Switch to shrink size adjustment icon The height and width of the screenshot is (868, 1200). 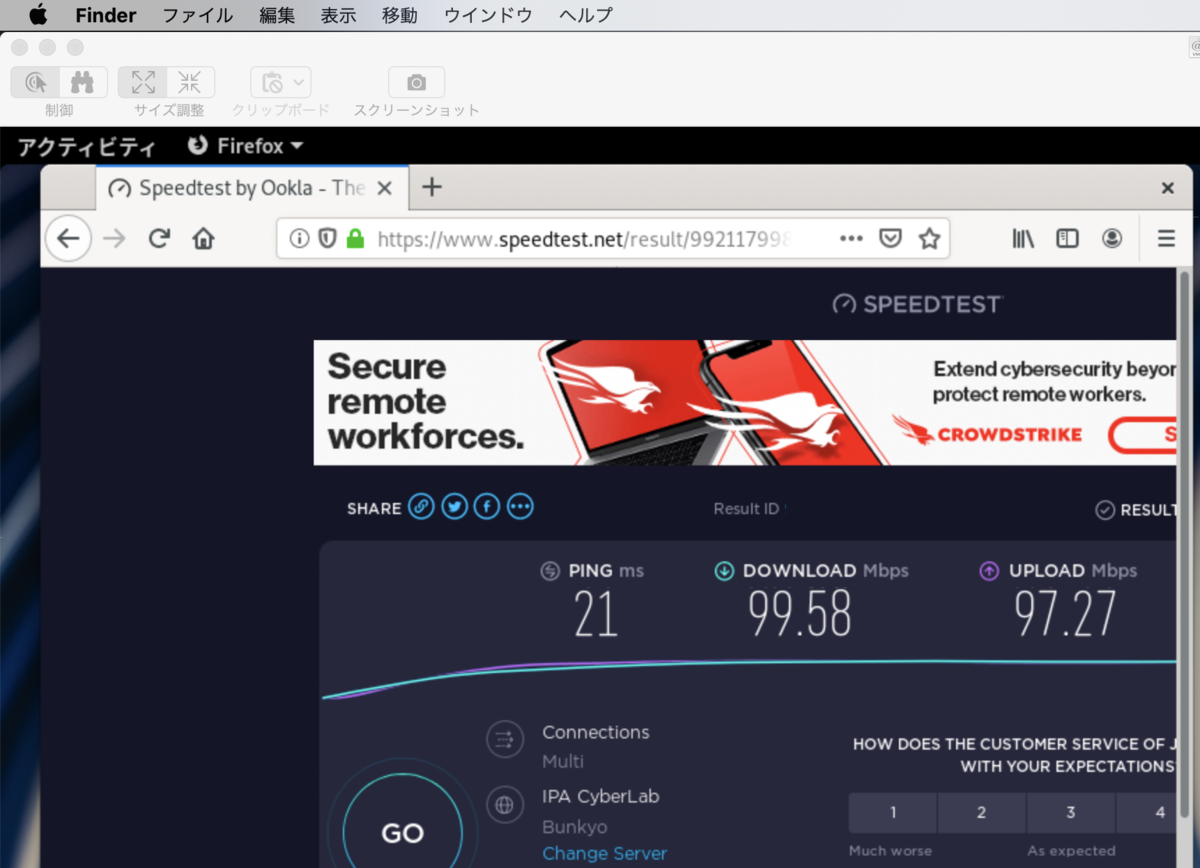(190, 82)
